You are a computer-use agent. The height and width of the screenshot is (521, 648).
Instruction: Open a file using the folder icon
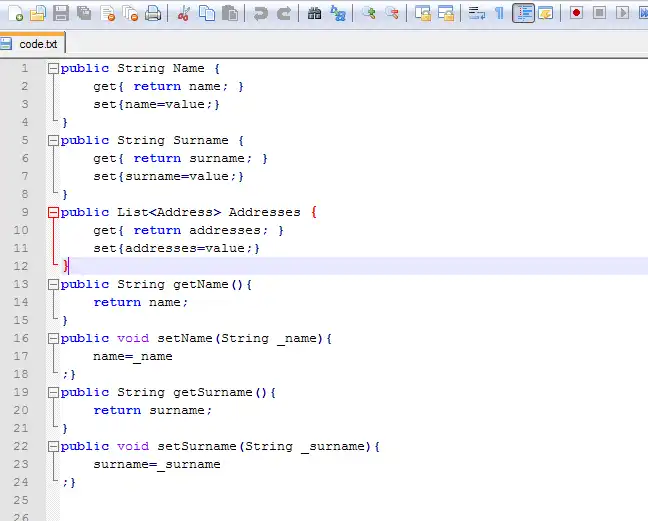pos(38,13)
